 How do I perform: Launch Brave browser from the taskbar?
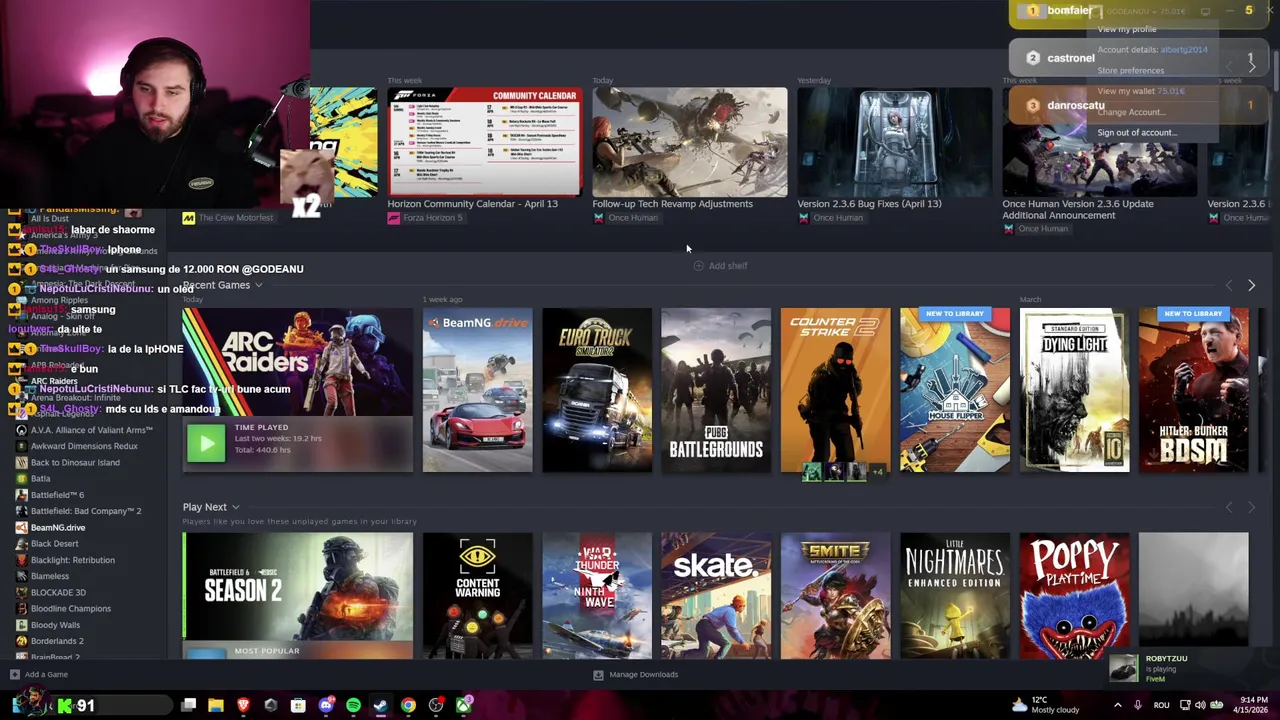pos(243,706)
